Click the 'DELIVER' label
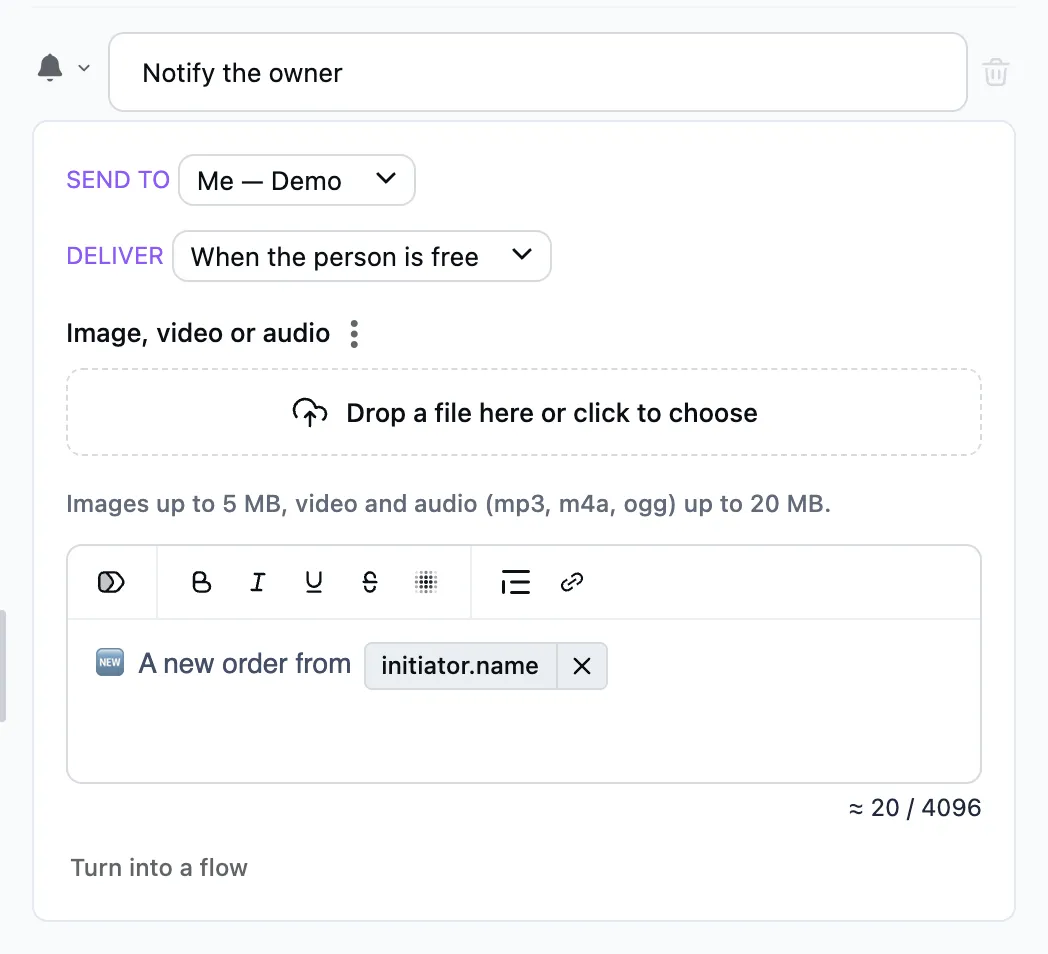This screenshot has width=1048, height=954. coord(115,256)
